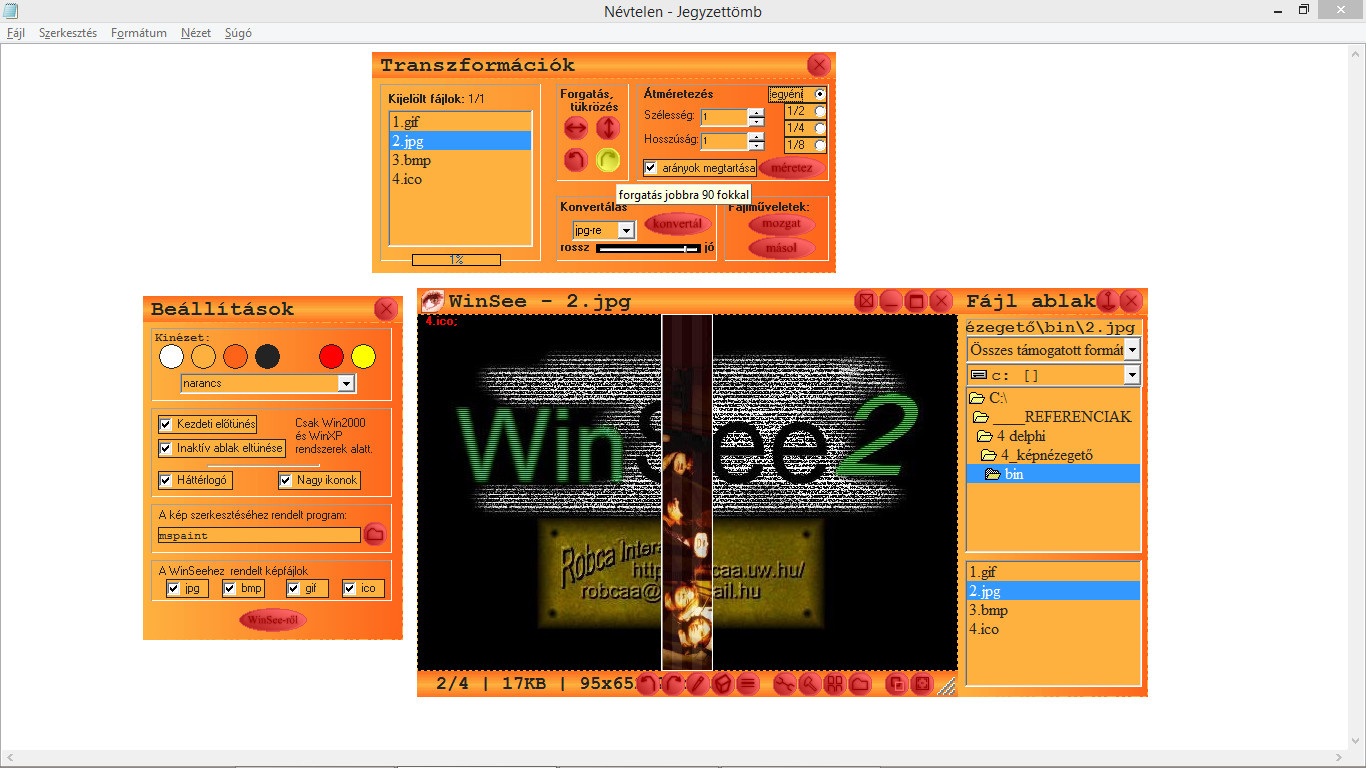Image resolution: width=1366 pixels, height=768 pixels.
Task: Click the folder icon next to mspaint field
Action: click(x=375, y=535)
